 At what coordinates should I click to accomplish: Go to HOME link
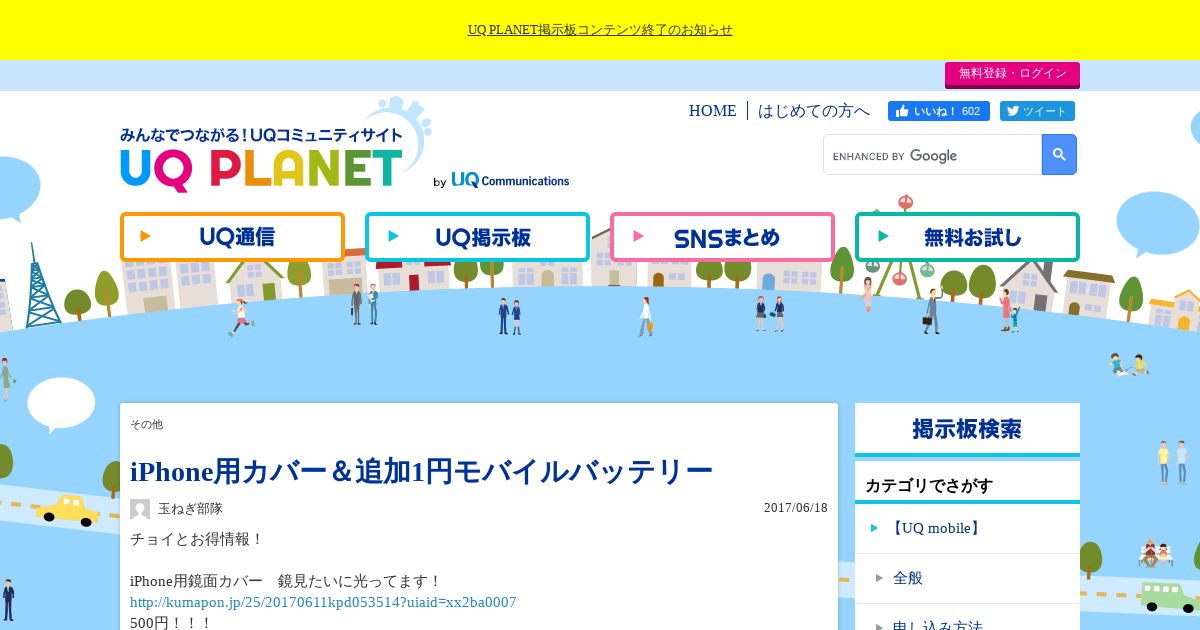click(x=712, y=111)
